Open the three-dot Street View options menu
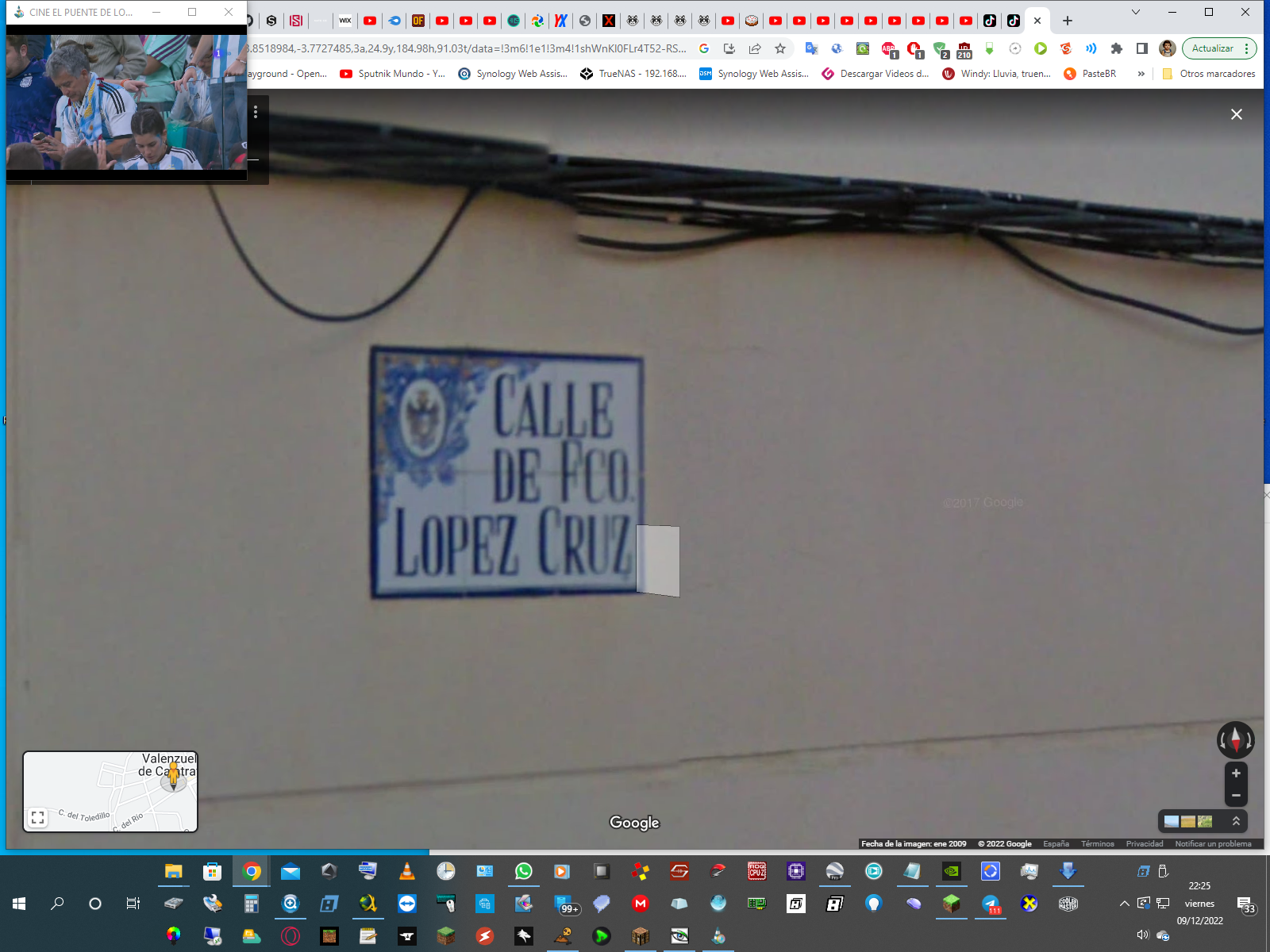Screen dimensions: 1270x952 pos(256,112)
